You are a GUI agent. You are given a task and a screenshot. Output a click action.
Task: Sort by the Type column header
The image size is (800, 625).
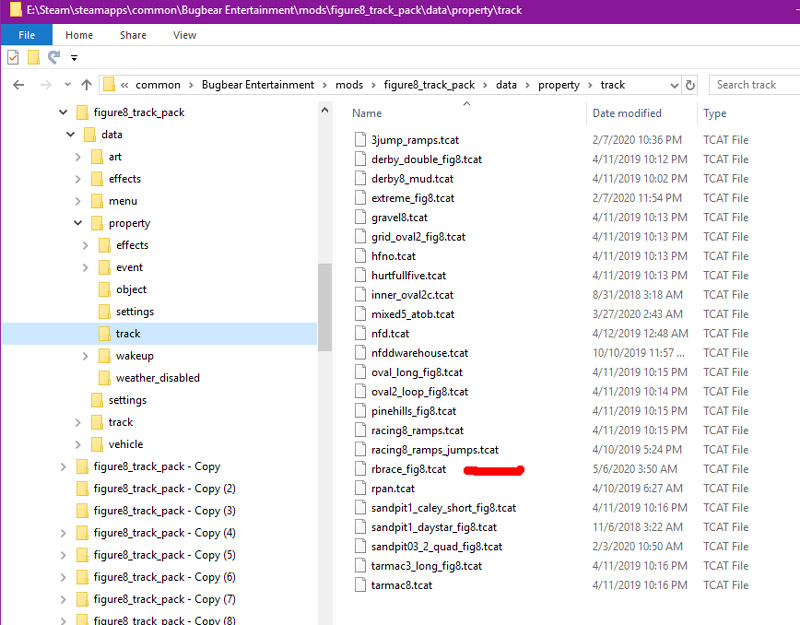(x=715, y=113)
